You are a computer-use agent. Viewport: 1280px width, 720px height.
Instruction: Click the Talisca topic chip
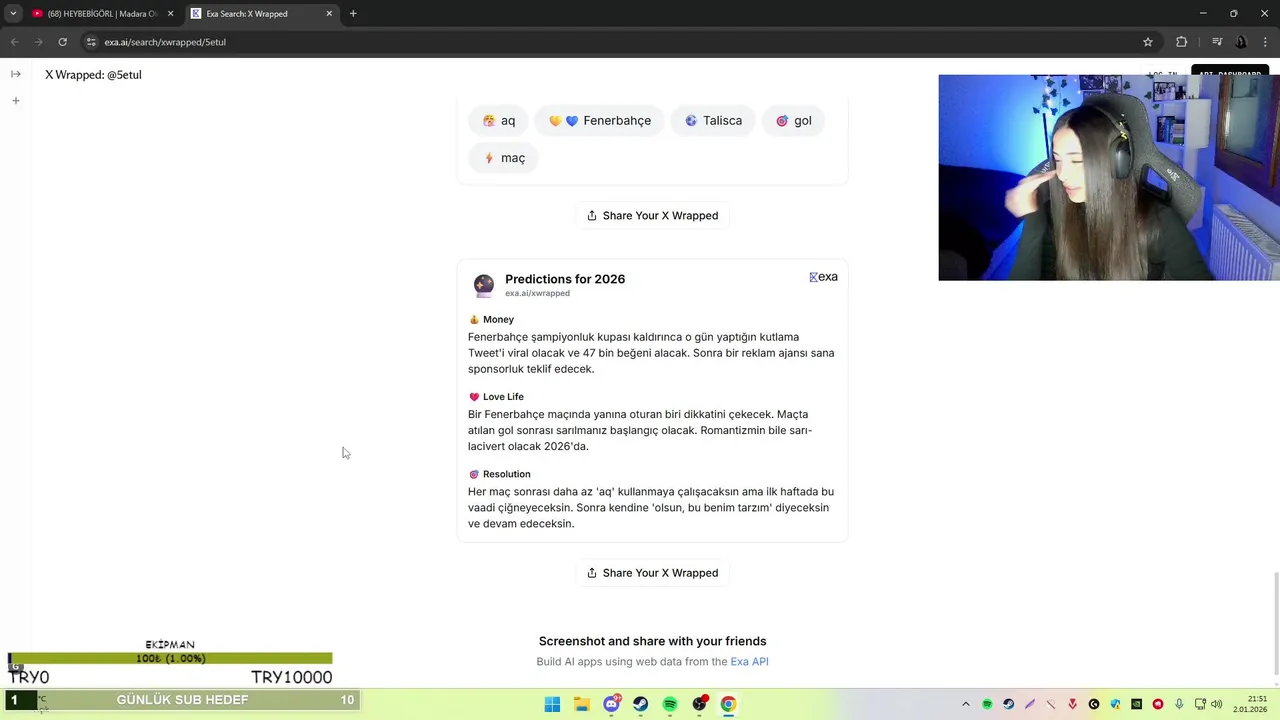(713, 121)
